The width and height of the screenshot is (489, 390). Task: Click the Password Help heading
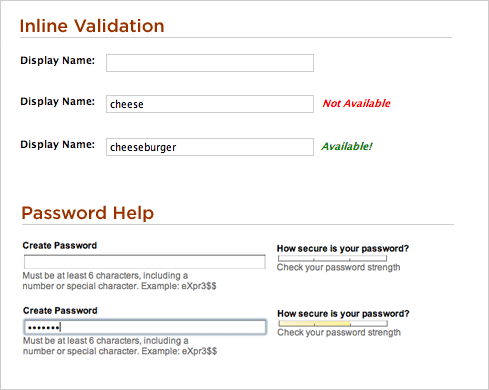[x=88, y=213]
